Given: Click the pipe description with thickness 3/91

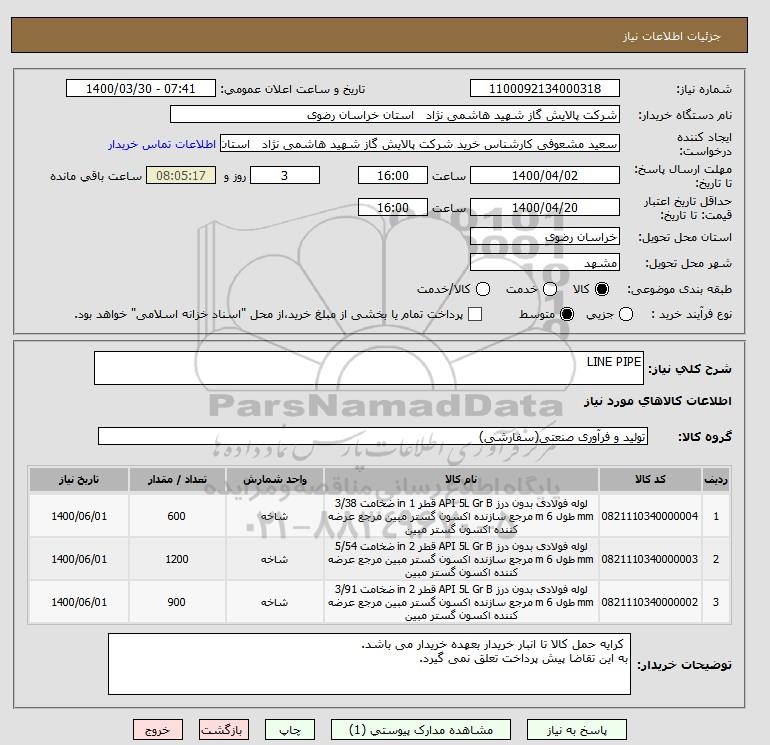Looking at the screenshot, I should click(x=461, y=602).
